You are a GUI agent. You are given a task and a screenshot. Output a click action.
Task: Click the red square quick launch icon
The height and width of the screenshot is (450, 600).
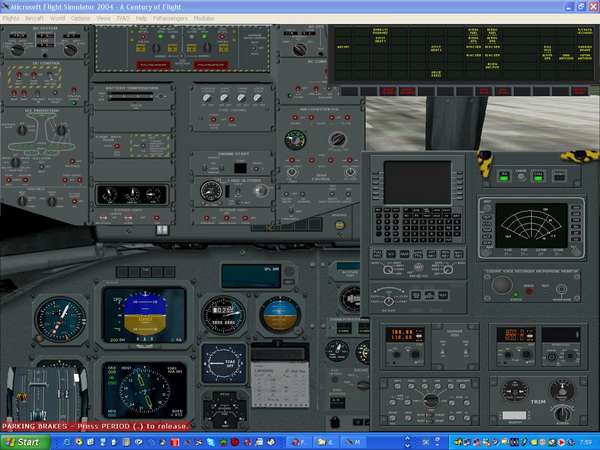[x=175, y=442]
